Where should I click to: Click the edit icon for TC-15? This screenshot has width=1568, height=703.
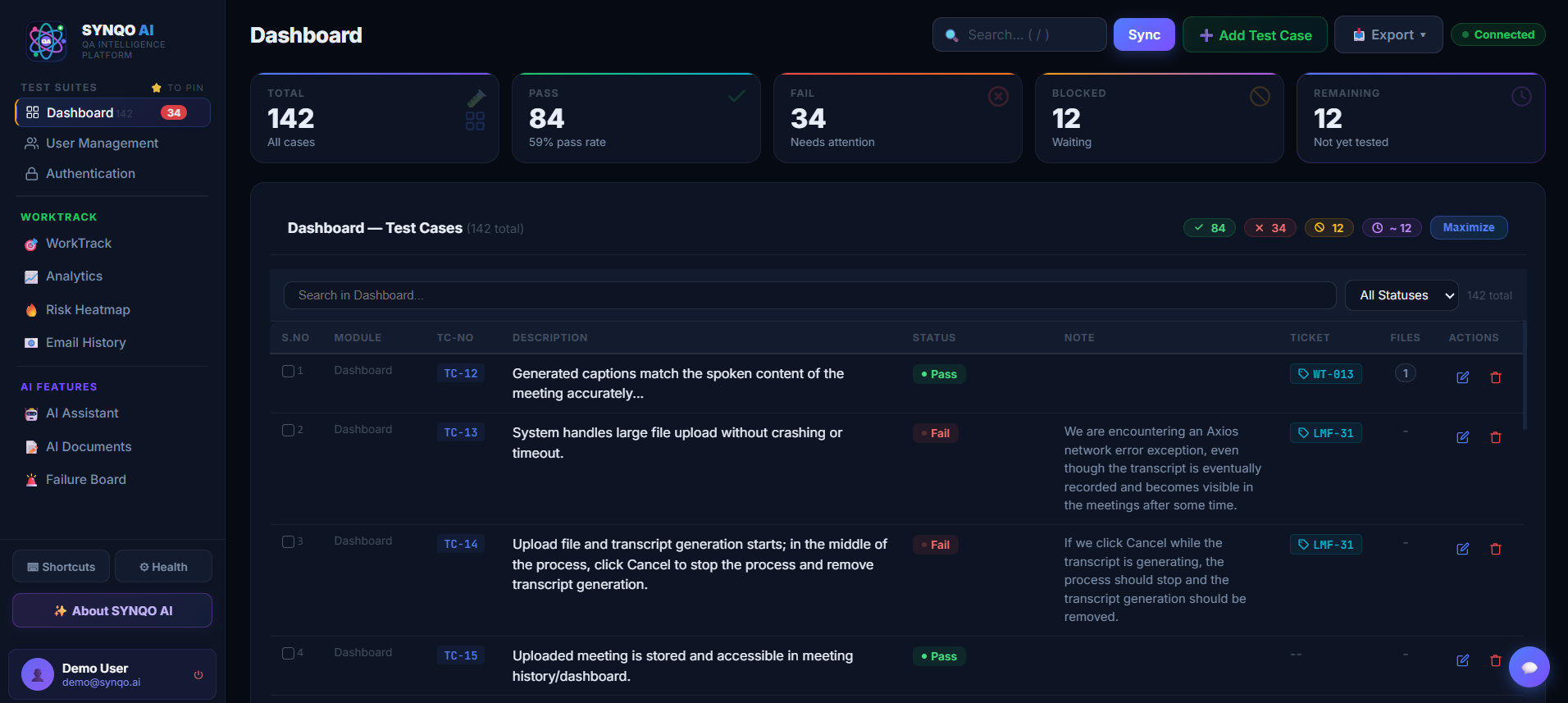coord(1462,660)
